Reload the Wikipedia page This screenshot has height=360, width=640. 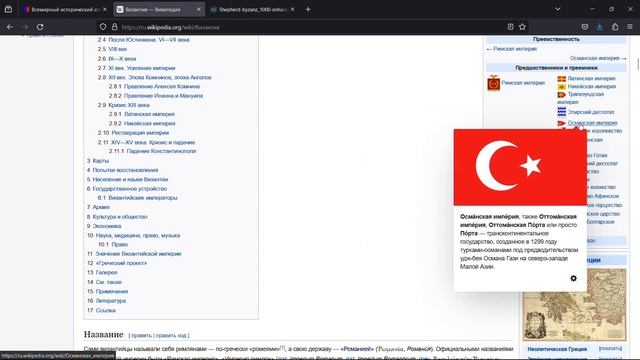click(x=40, y=27)
